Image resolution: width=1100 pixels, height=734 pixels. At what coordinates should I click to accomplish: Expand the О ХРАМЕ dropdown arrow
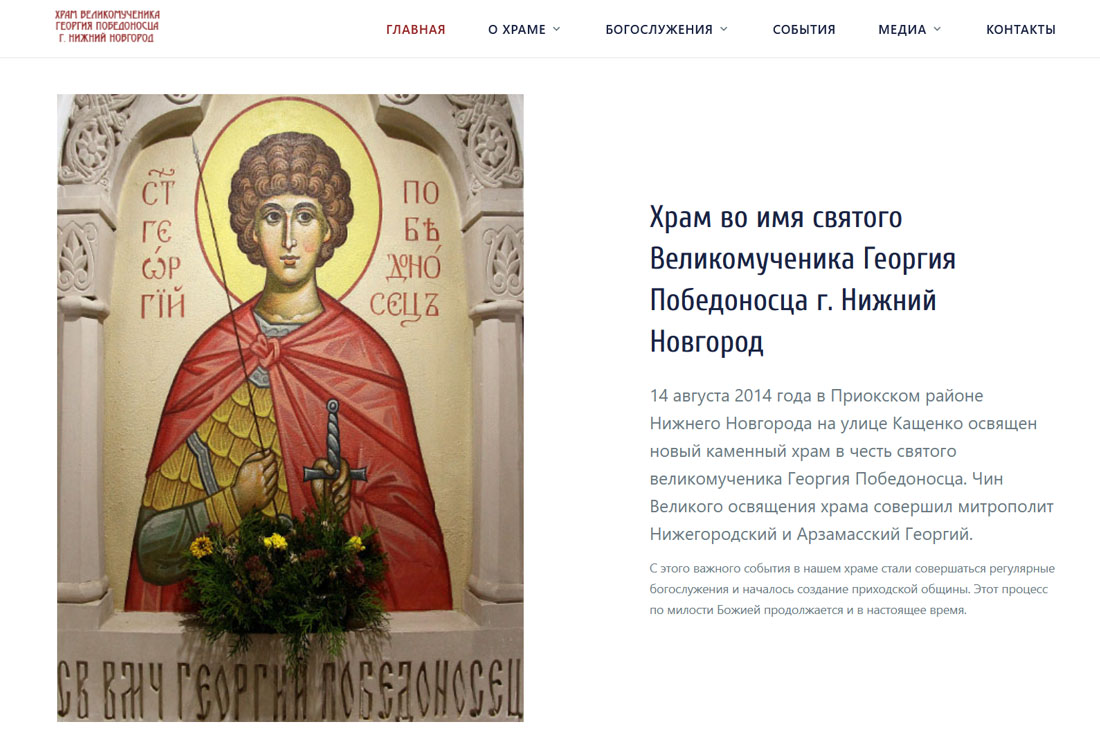pyautogui.click(x=557, y=29)
